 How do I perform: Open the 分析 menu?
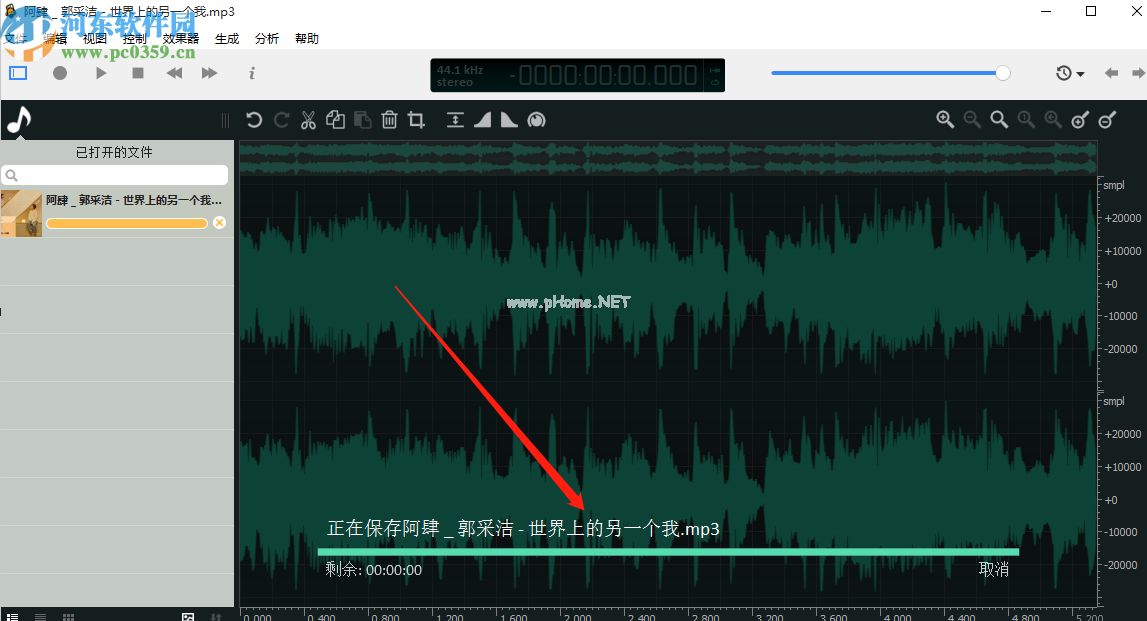[x=267, y=39]
